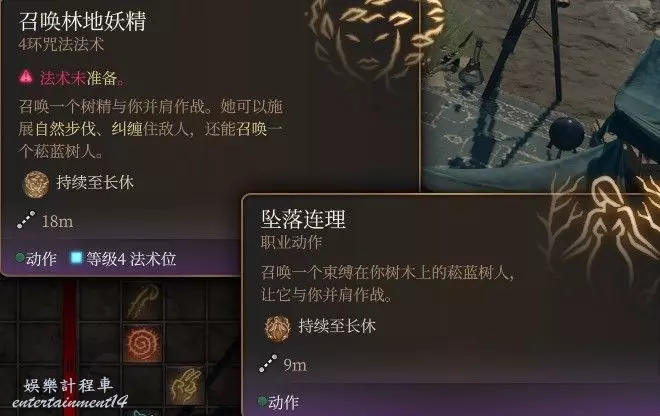Click the dryad face portrait icon
Image resolution: width=660 pixels, height=416 pixels.
point(376,39)
